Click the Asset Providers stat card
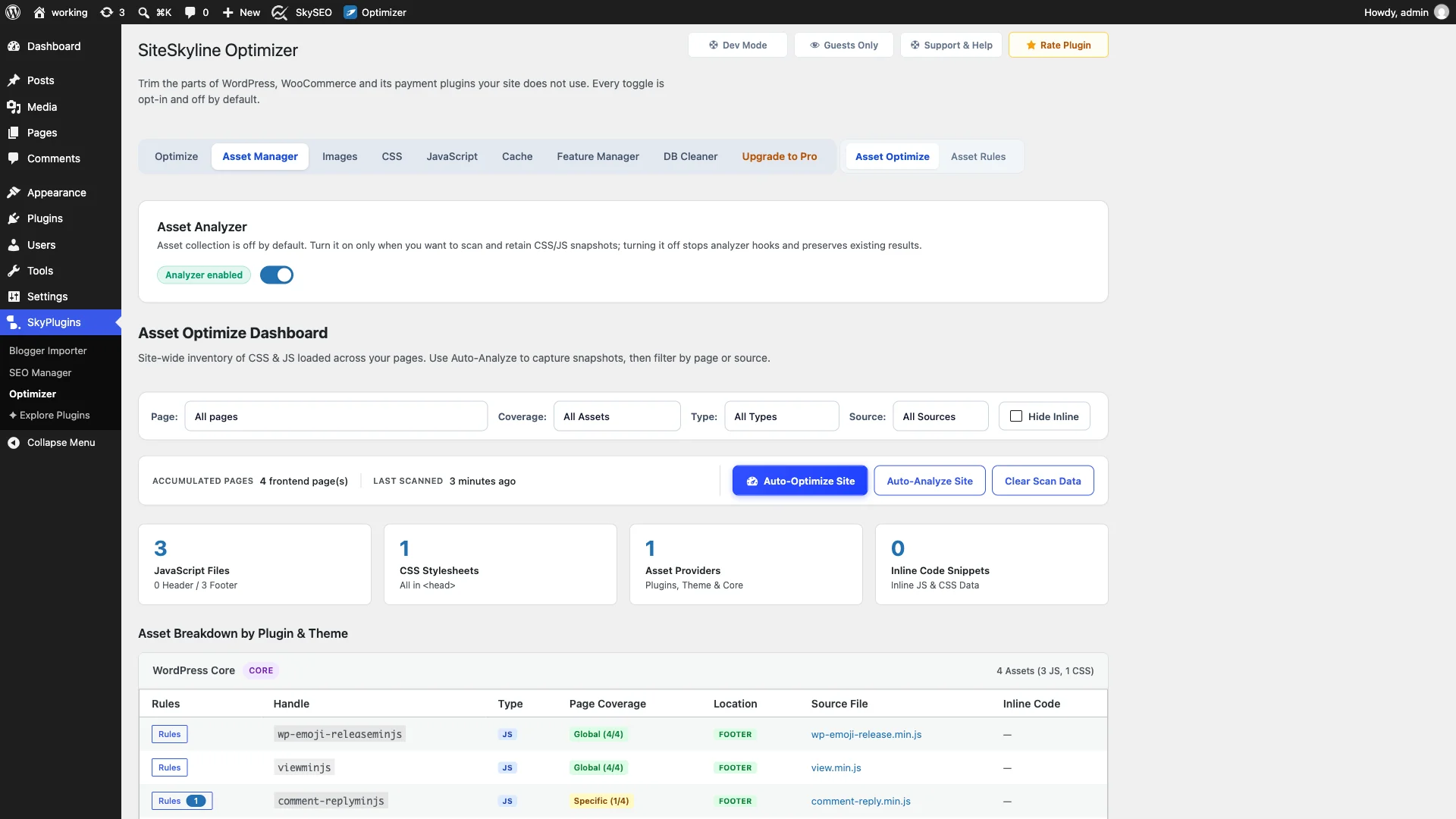This screenshot has height=819, width=1456. point(746,565)
